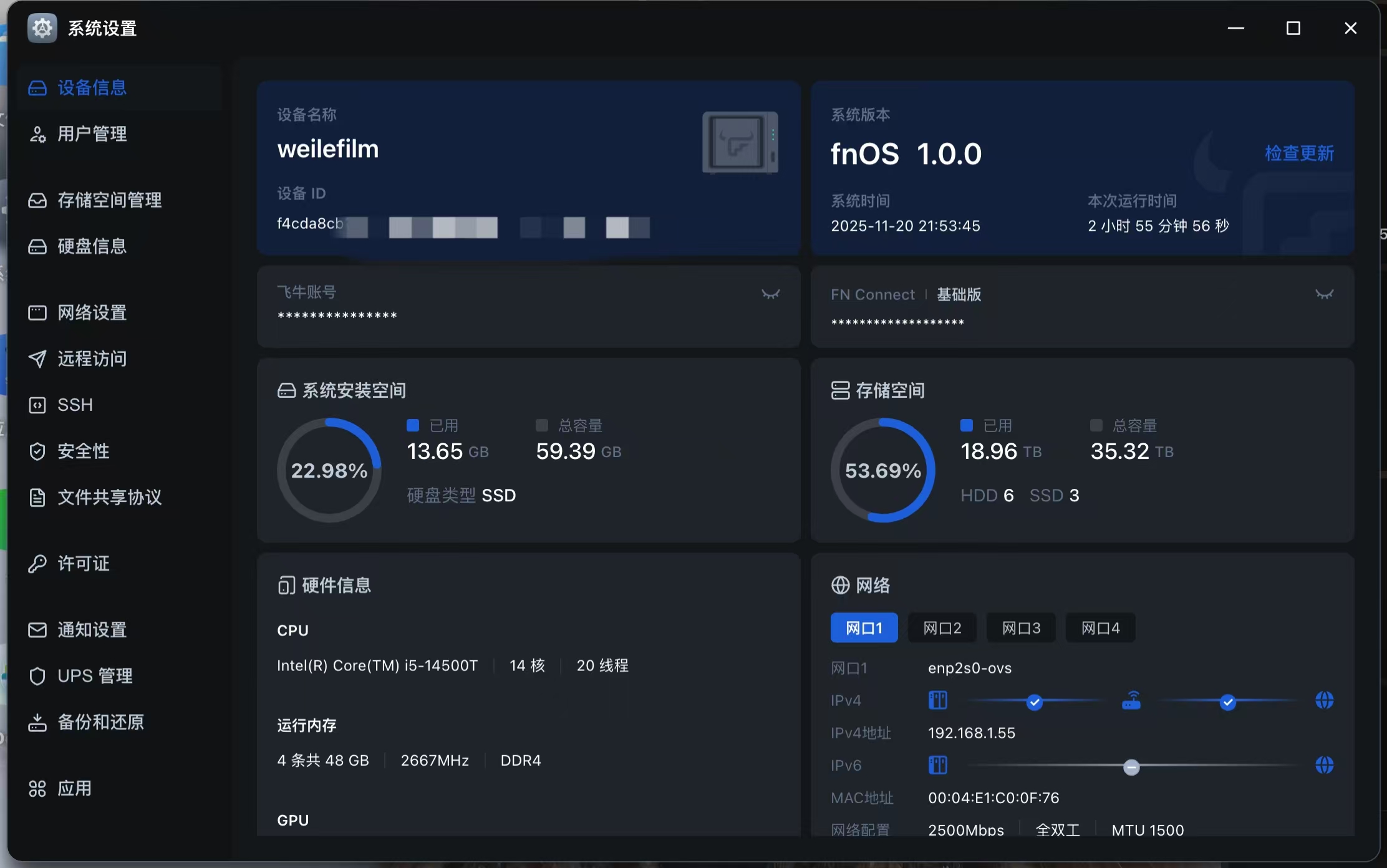Open 应用 apps grid icon
The height and width of the screenshot is (868, 1387).
coord(37,789)
